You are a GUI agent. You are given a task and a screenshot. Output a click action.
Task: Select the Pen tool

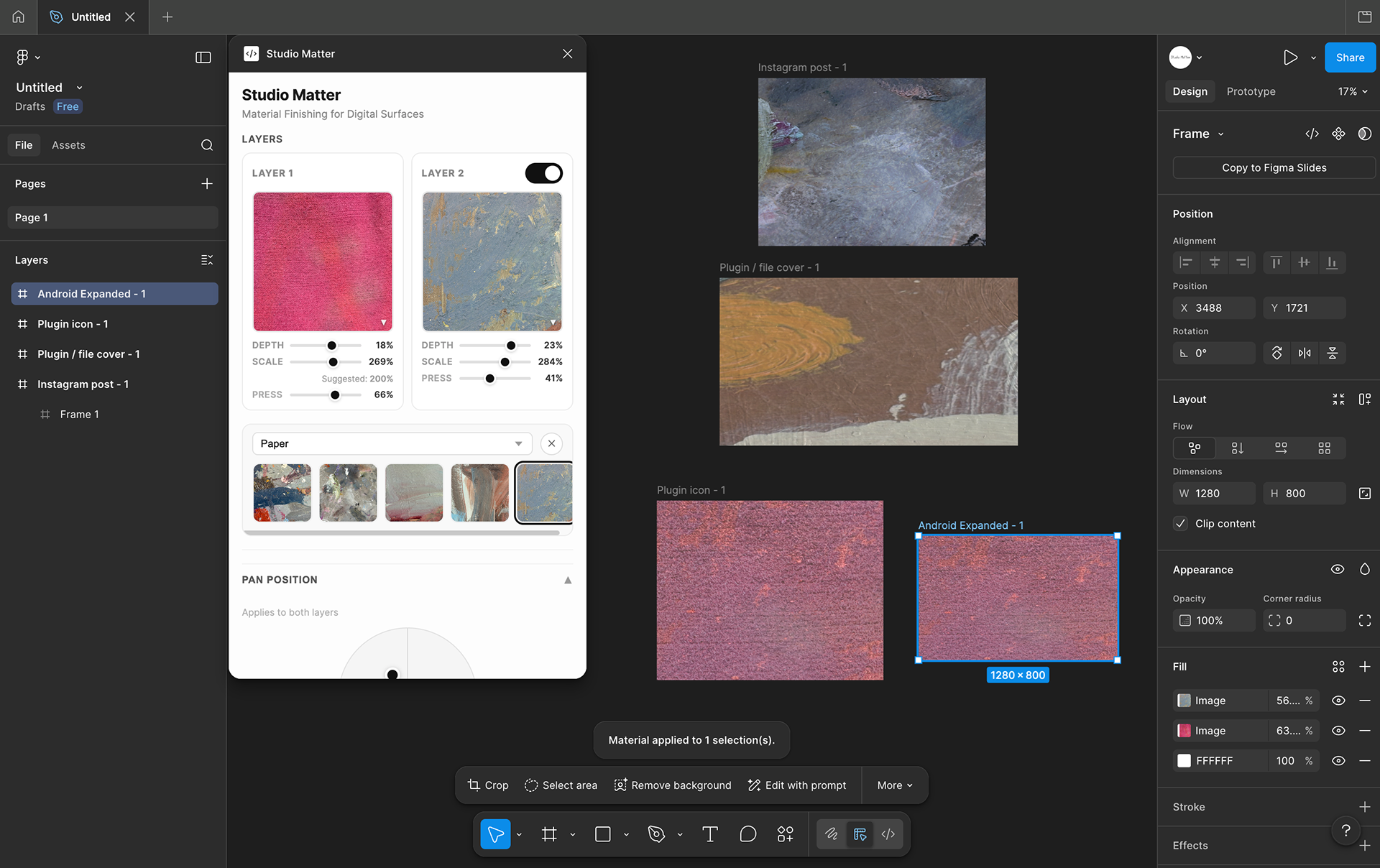pyautogui.click(x=655, y=834)
